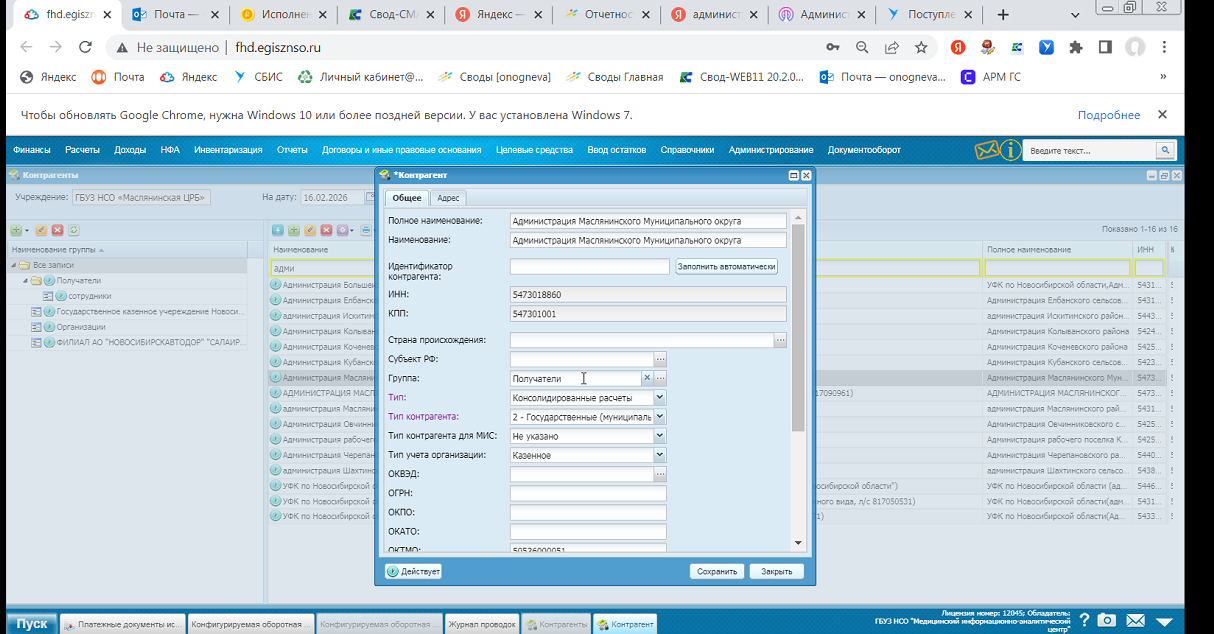Click the Идентификатор контрагента input field
The height and width of the screenshot is (634, 1214).
[x=590, y=267]
